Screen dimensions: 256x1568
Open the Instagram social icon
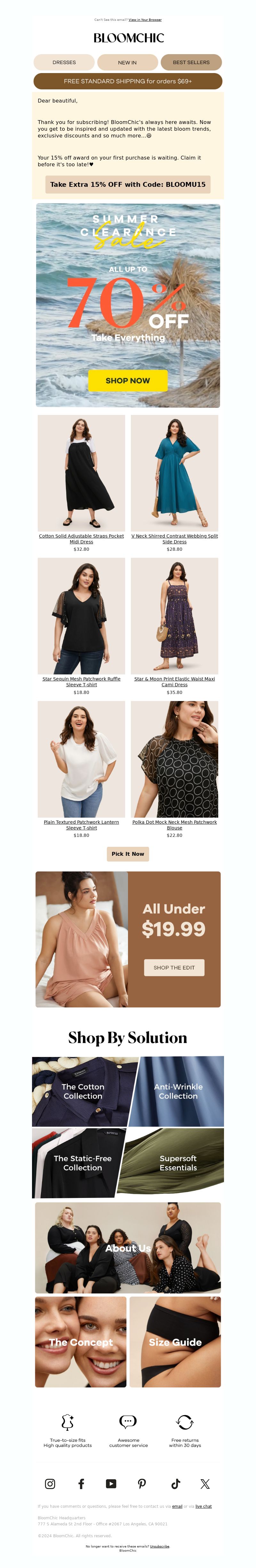click(50, 1483)
